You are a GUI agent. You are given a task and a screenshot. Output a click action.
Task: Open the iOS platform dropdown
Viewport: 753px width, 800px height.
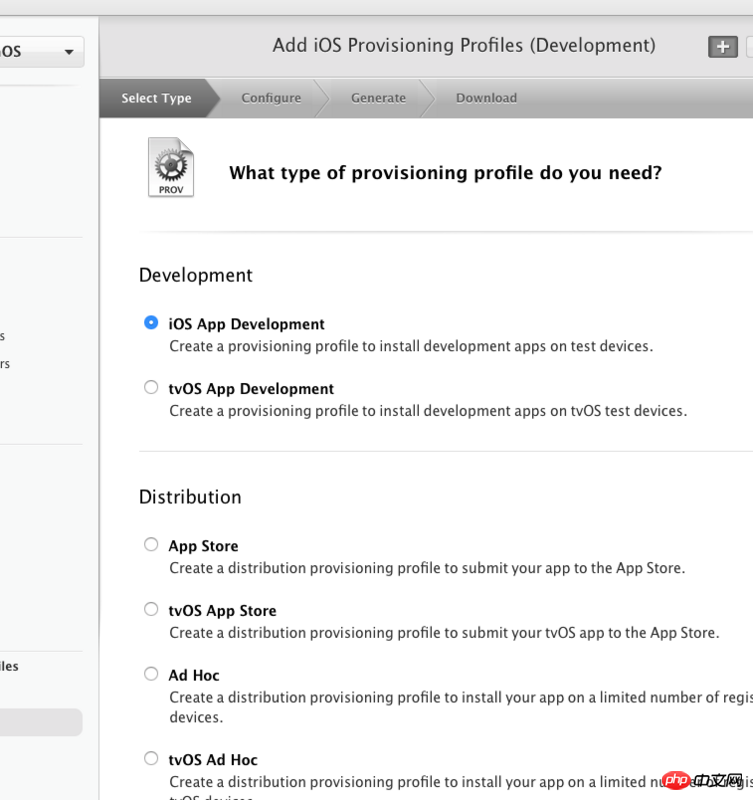tap(40, 52)
